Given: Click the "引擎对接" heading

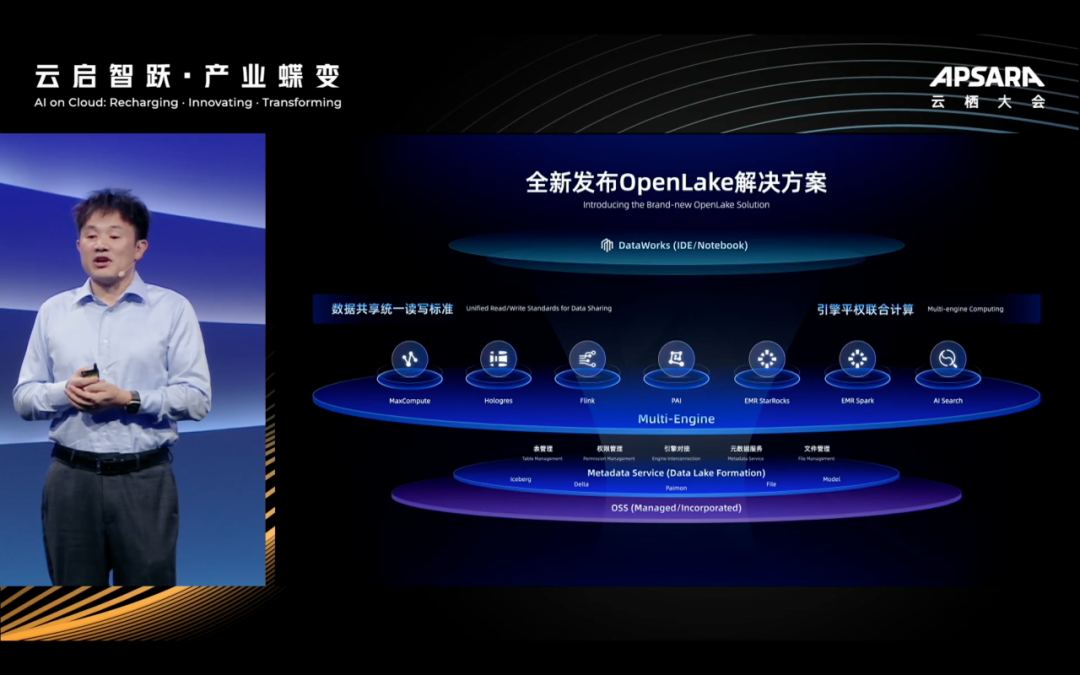Looking at the screenshot, I should (676, 449).
